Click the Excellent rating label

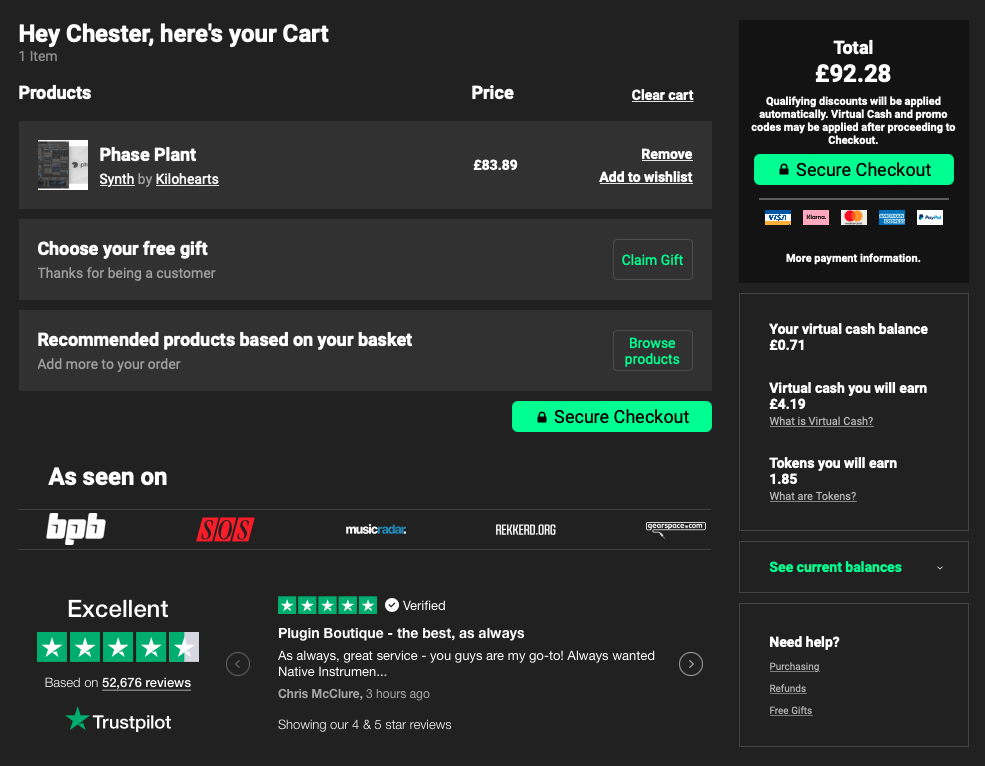tap(118, 609)
